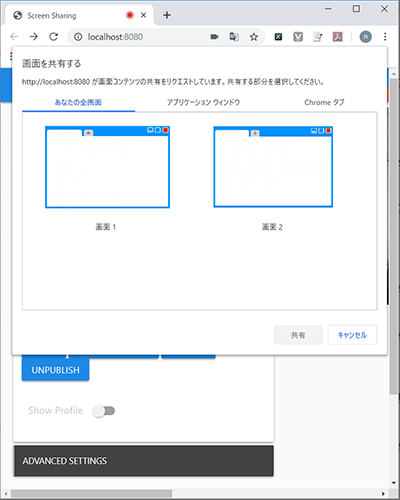The width and height of the screenshot is (400, 500).
Task: Bookmark this page with the star icon
Action: pos(254,37)
